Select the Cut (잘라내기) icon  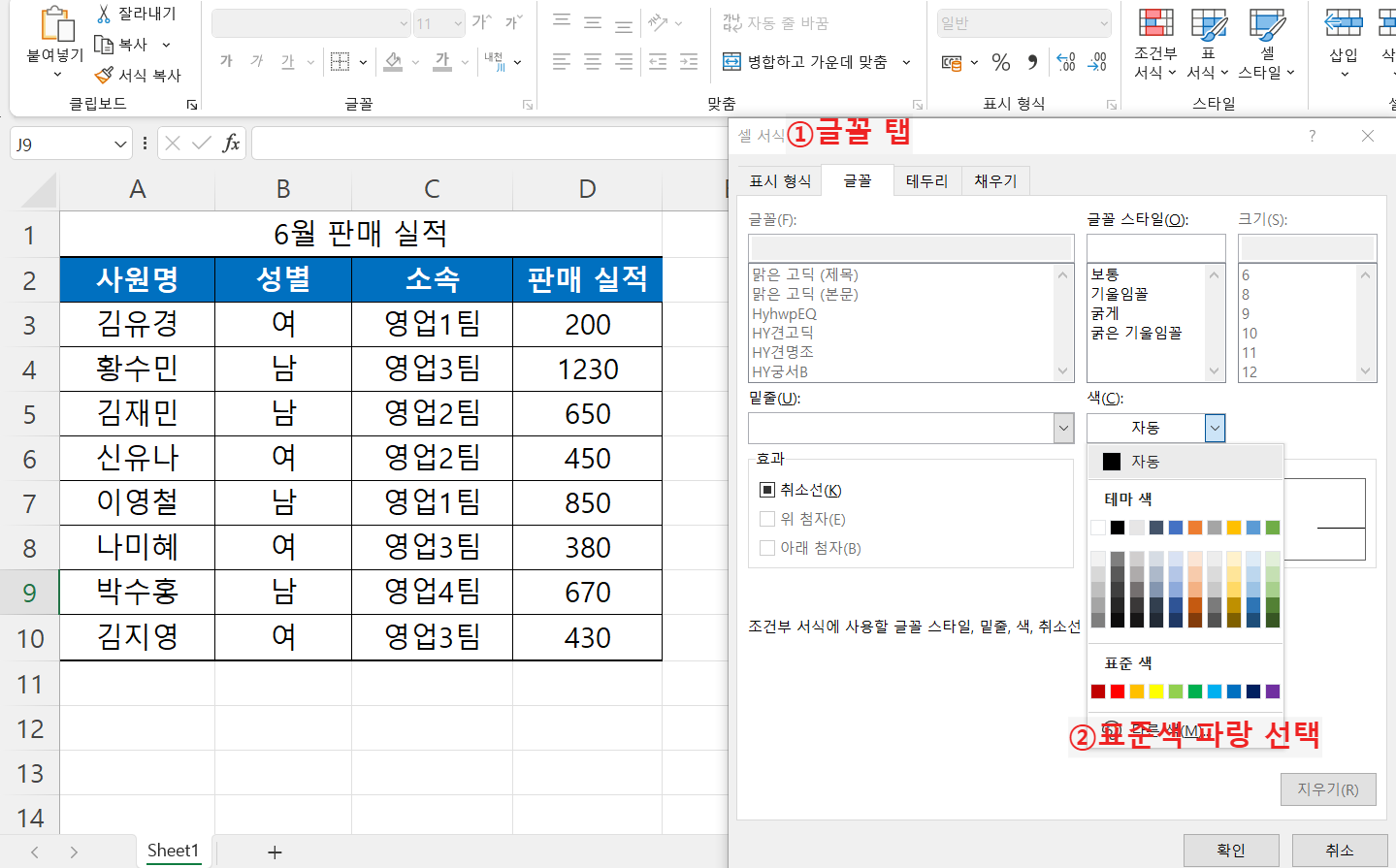click(x=103, y=13)
